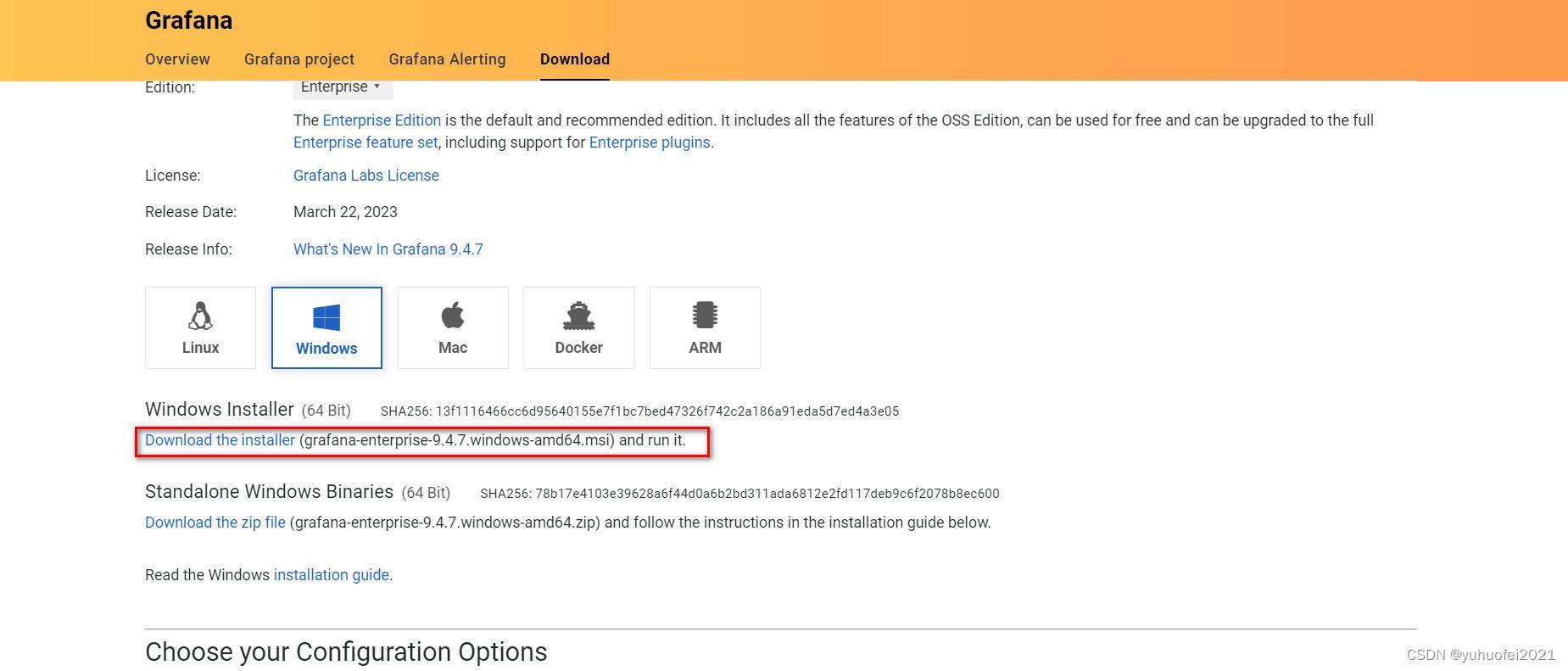
Task: Click the Download the installer link
Action: (x=220, y=440)
